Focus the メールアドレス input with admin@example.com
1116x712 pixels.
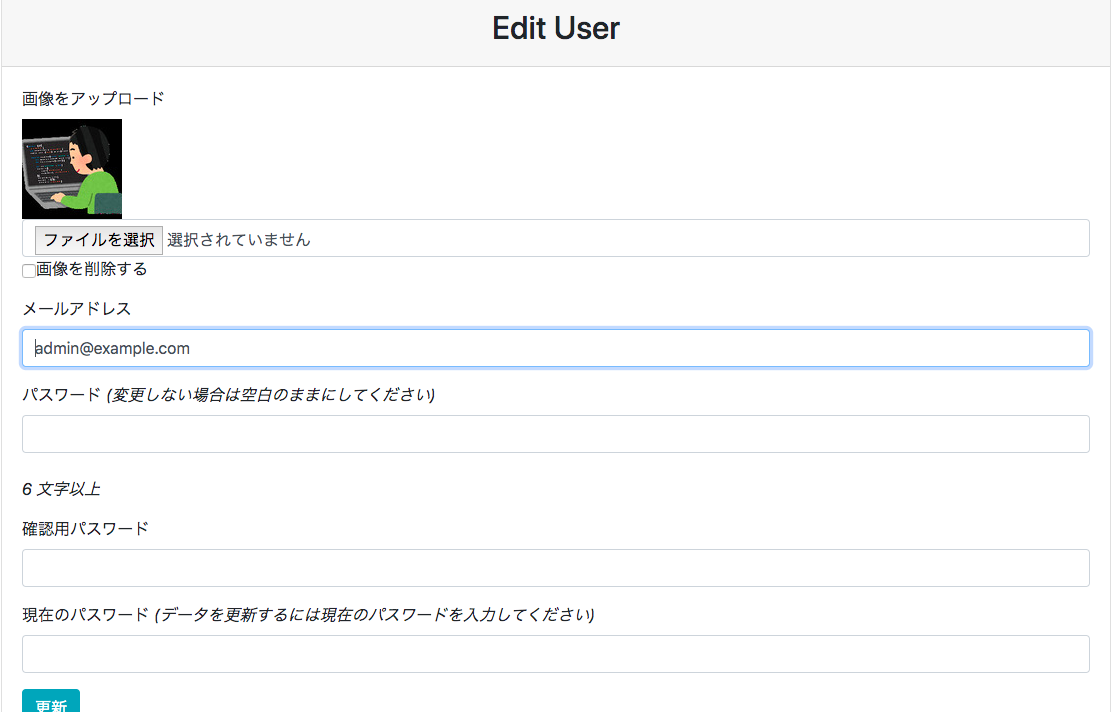tap(555, 348)
